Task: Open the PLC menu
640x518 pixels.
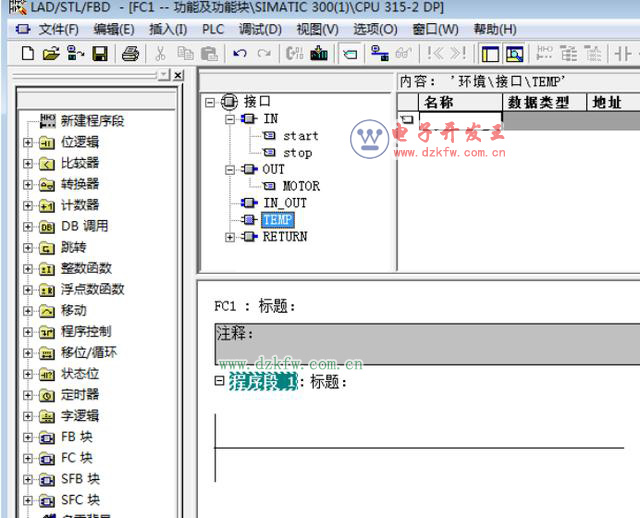Action: [x=213, y=29]
